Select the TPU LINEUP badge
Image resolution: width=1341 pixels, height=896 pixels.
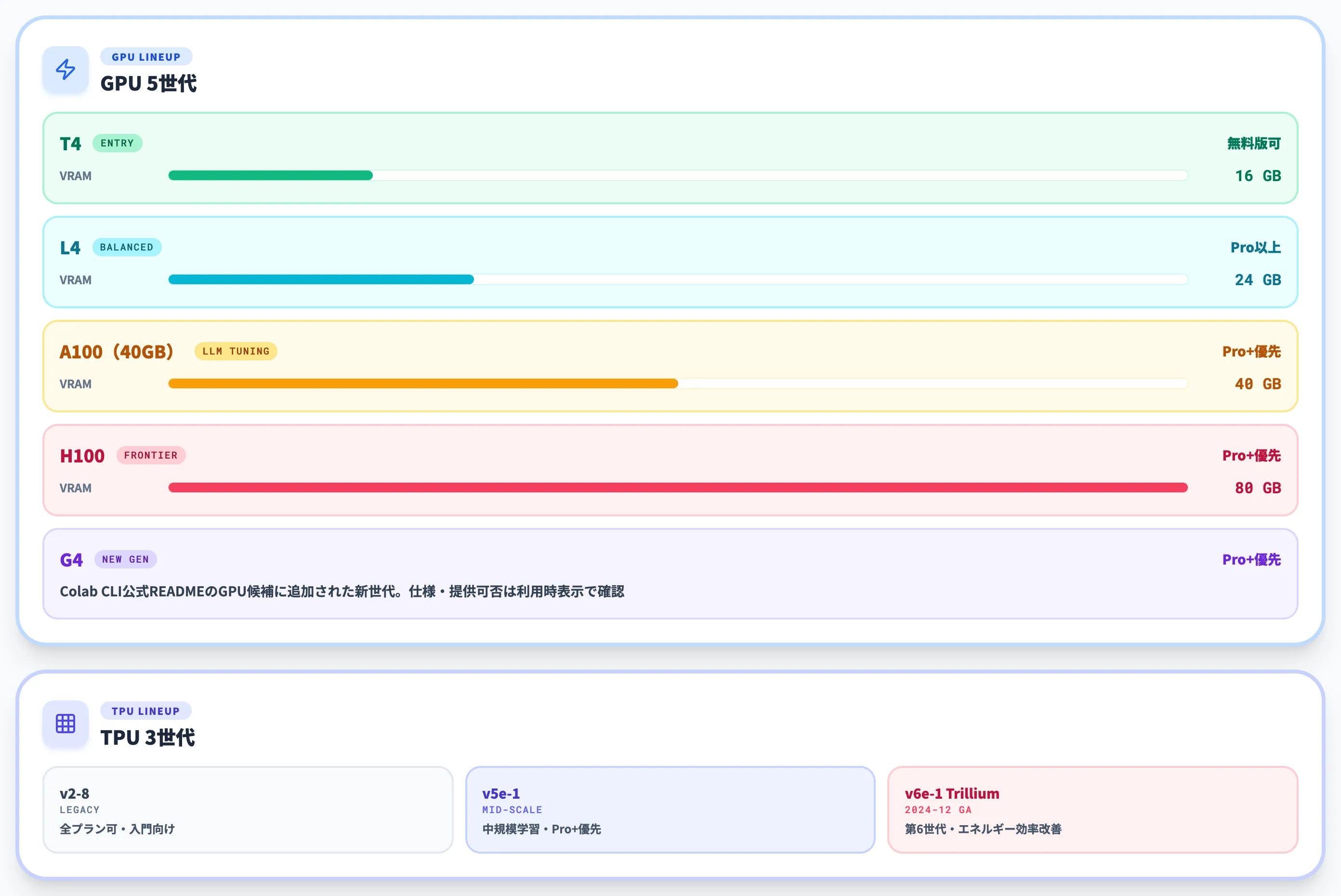point(145,711)
